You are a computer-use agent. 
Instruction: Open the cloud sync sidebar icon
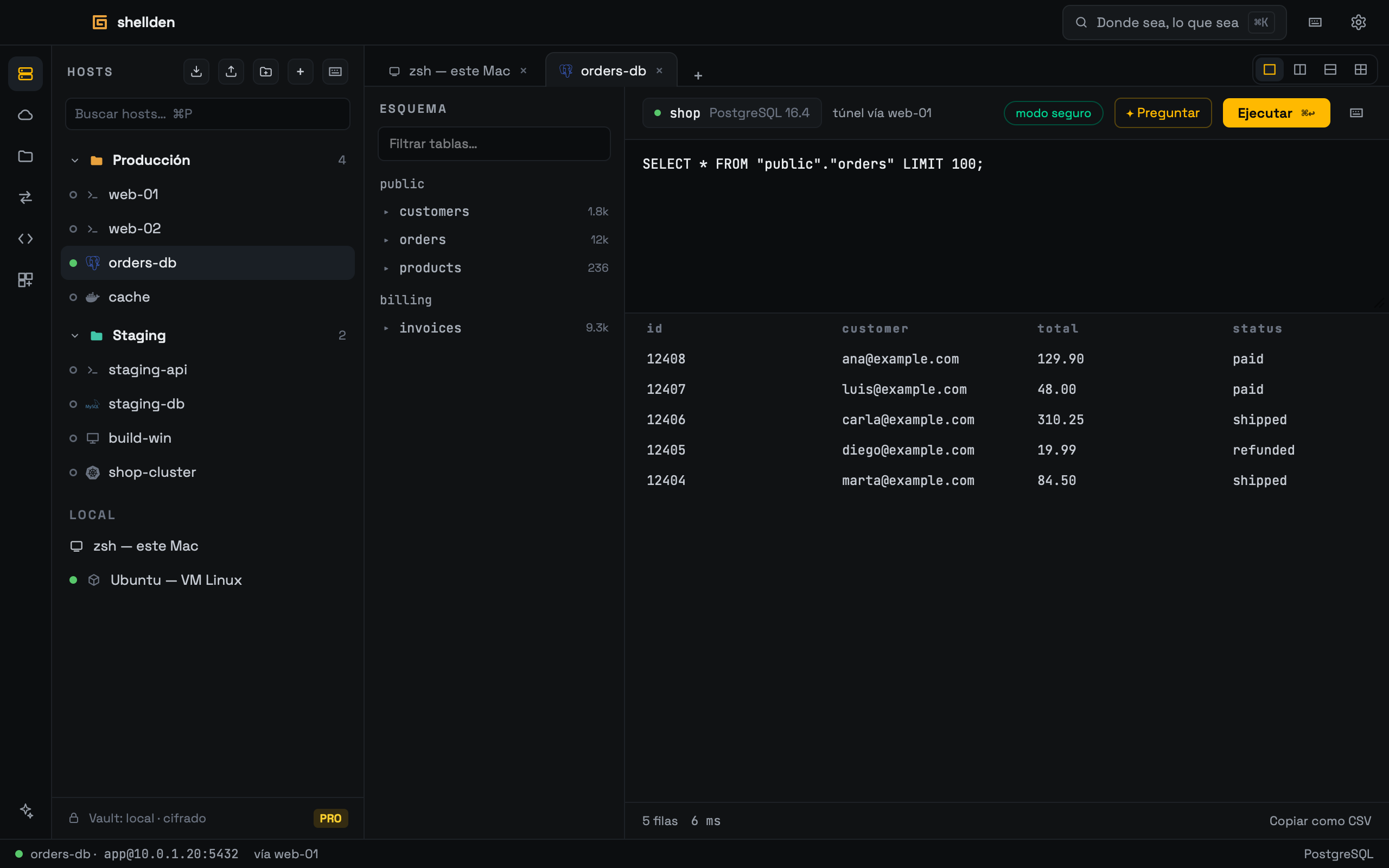coord(26,115)
